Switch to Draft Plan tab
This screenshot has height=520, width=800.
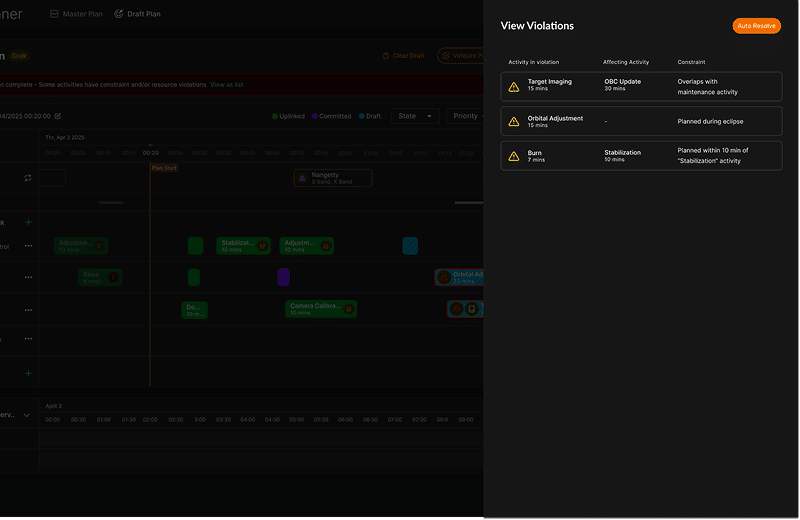coord(137,14)
